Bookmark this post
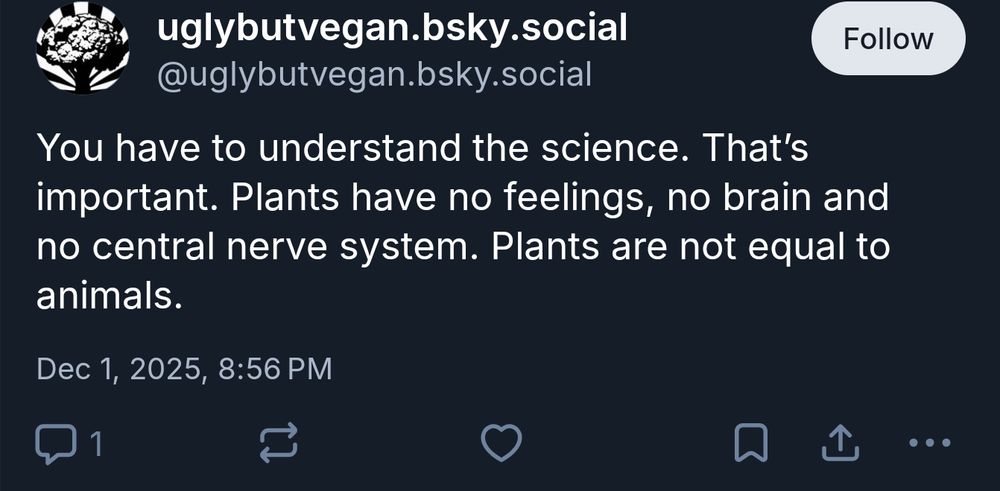Screen dimensions: 1000x491 click(751, 443)
